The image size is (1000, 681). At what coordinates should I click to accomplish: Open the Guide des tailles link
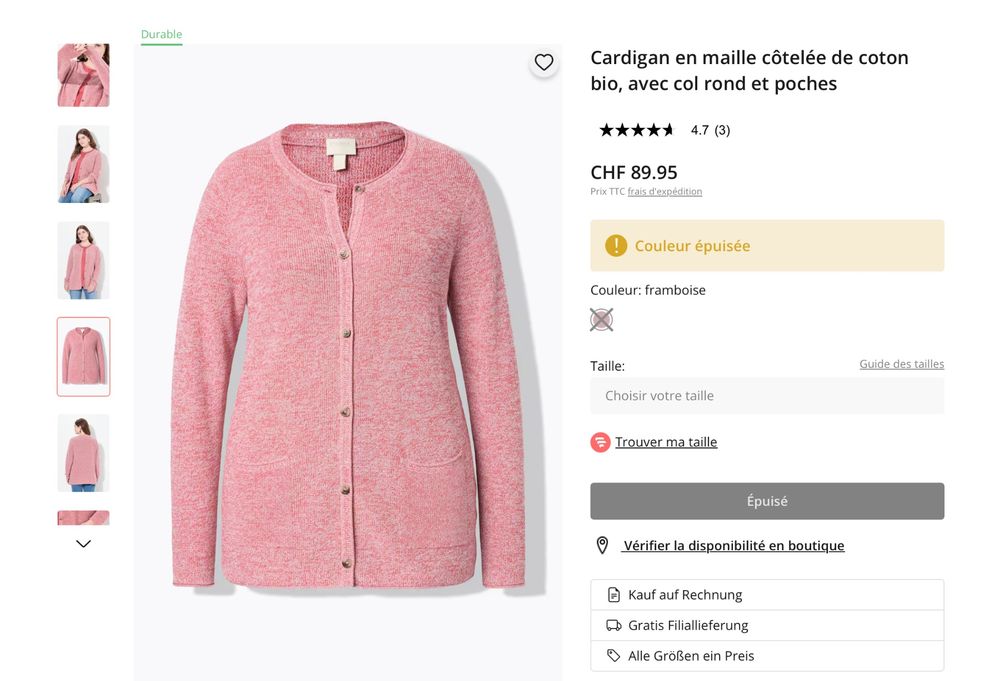click(x=901, y=364)
